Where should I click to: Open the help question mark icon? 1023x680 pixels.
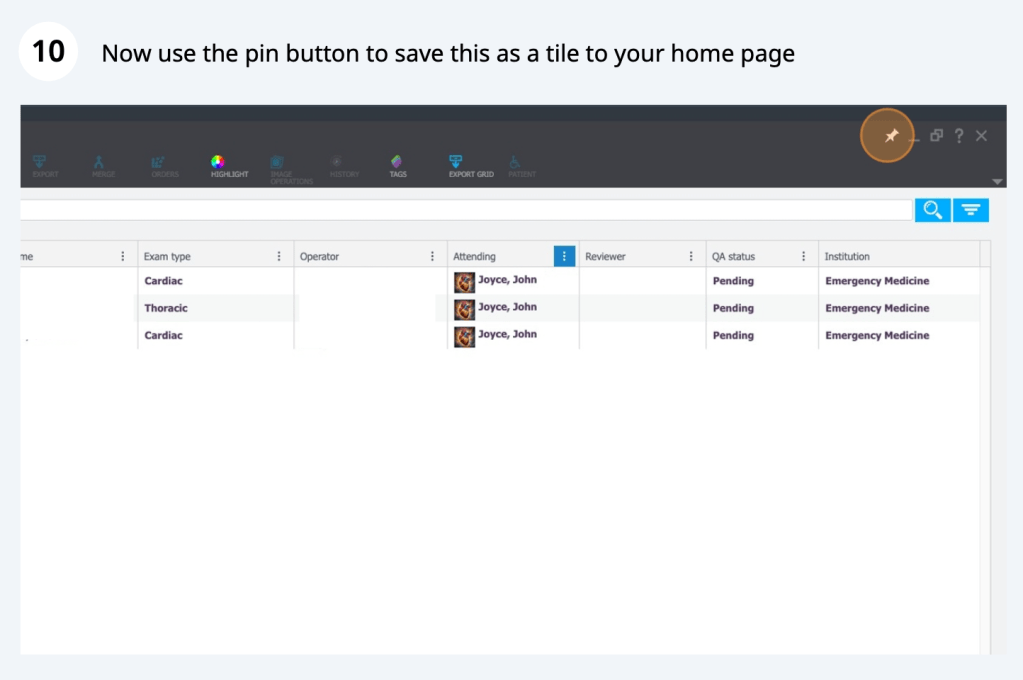959,136
